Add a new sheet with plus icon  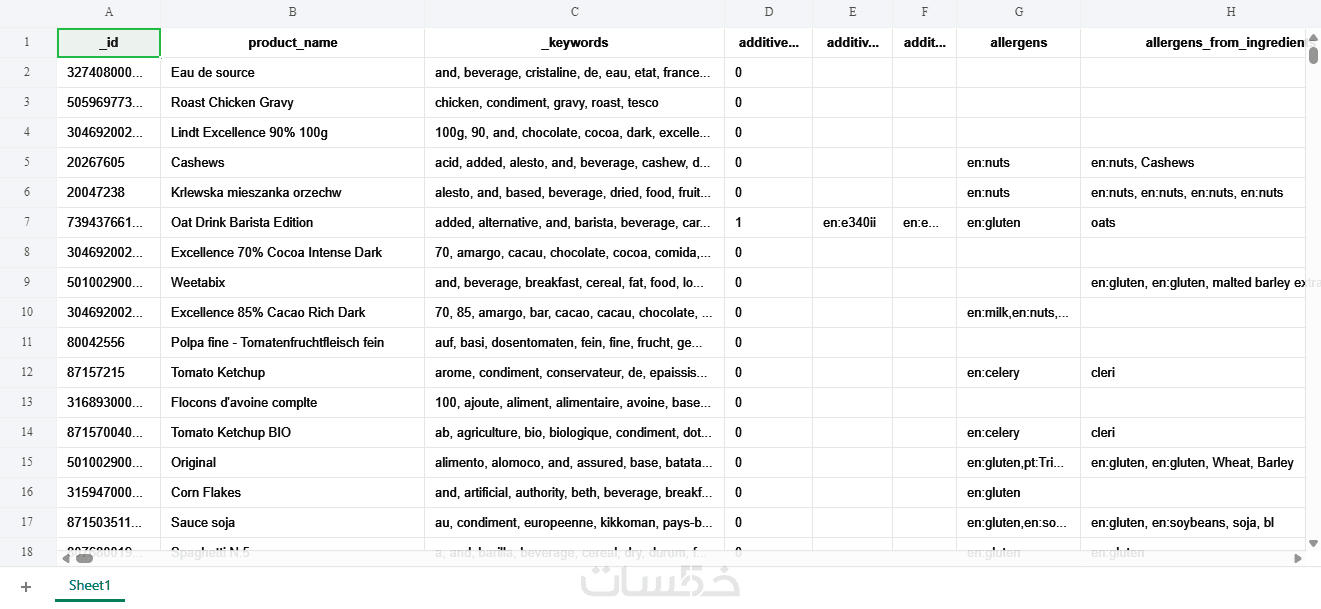[x=26, y=587]
